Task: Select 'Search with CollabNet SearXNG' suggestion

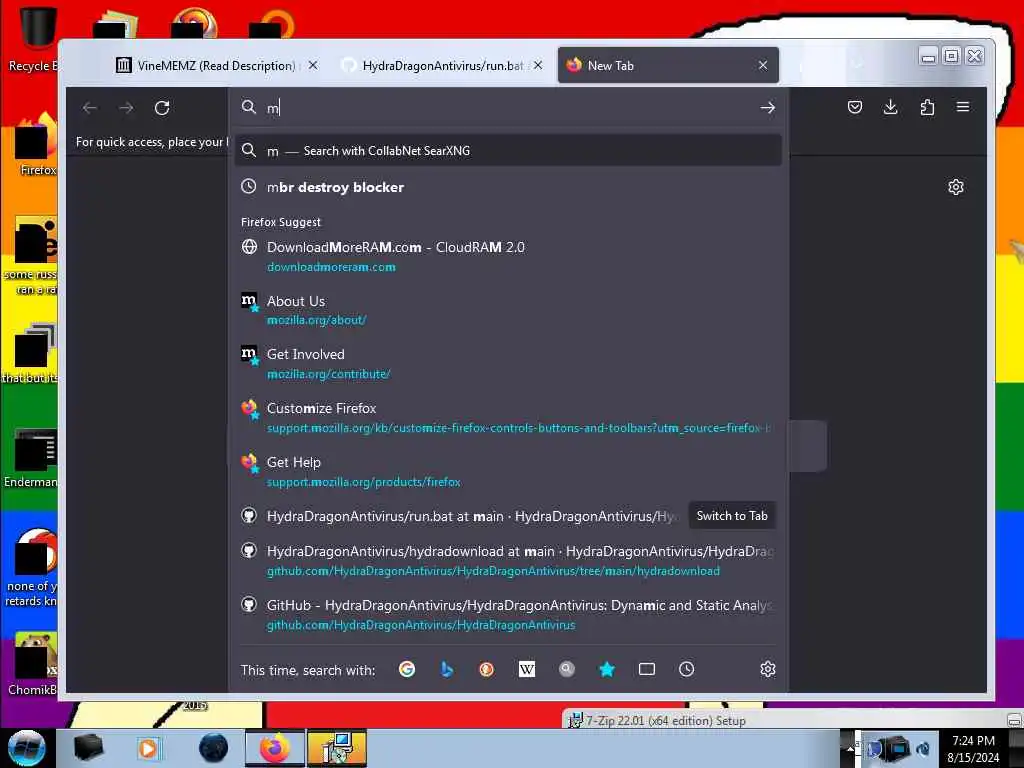Action: (x=508, y=151)
